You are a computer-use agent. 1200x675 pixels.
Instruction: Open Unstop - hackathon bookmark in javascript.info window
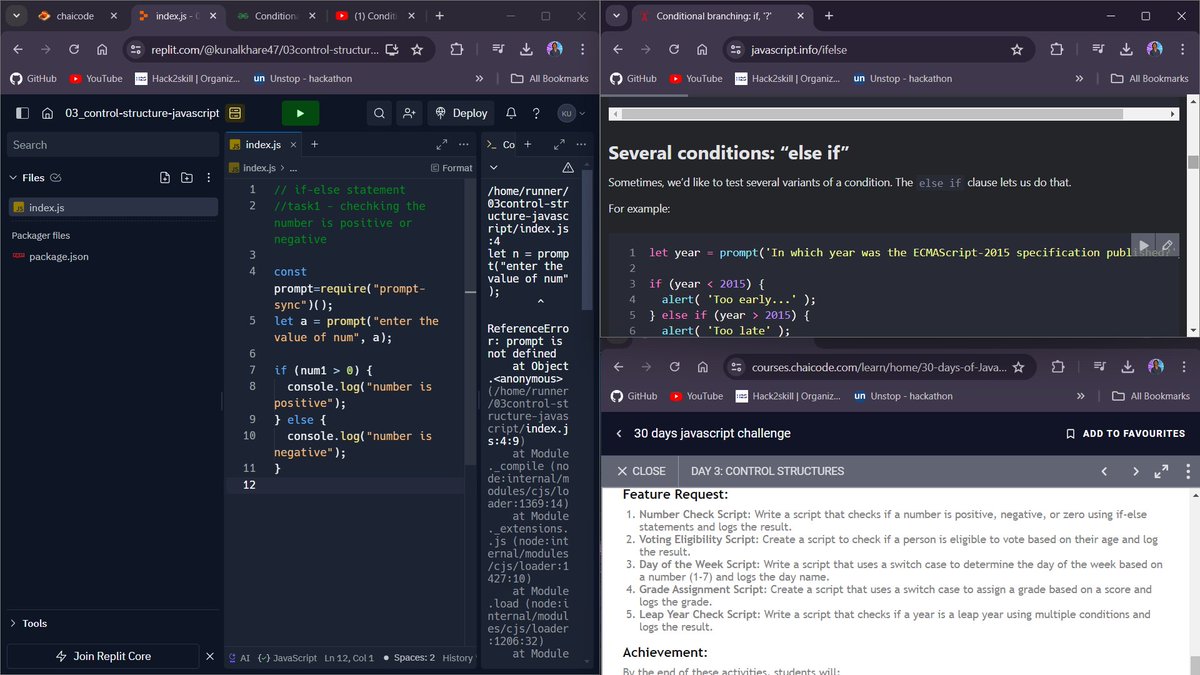coord(902,78)
